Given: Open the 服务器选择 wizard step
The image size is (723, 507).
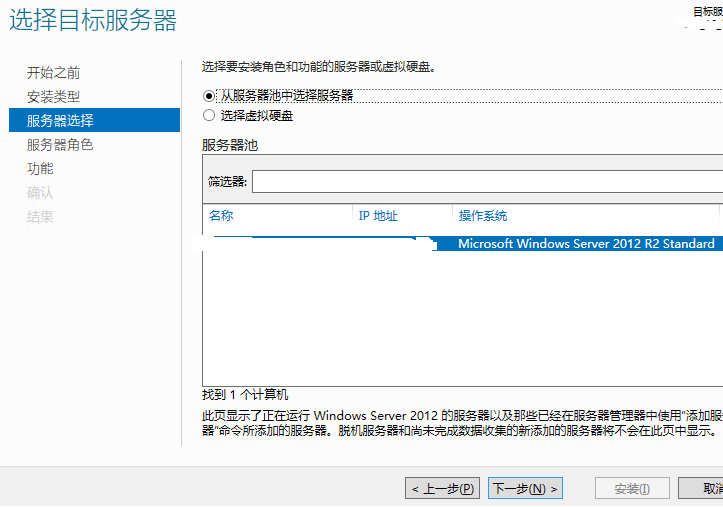Looking at the screenshot, I should click(94, 120).
